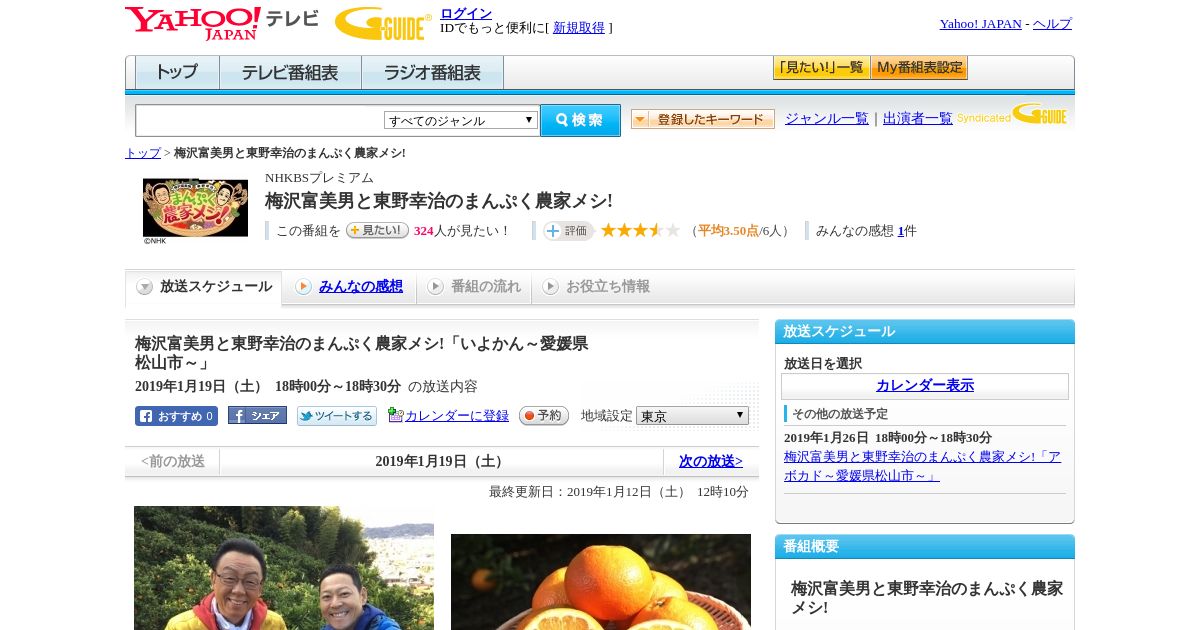Open the 出演者一覧 link
This screenshot has height=630, width=1200.
click(x=918, y=118)
